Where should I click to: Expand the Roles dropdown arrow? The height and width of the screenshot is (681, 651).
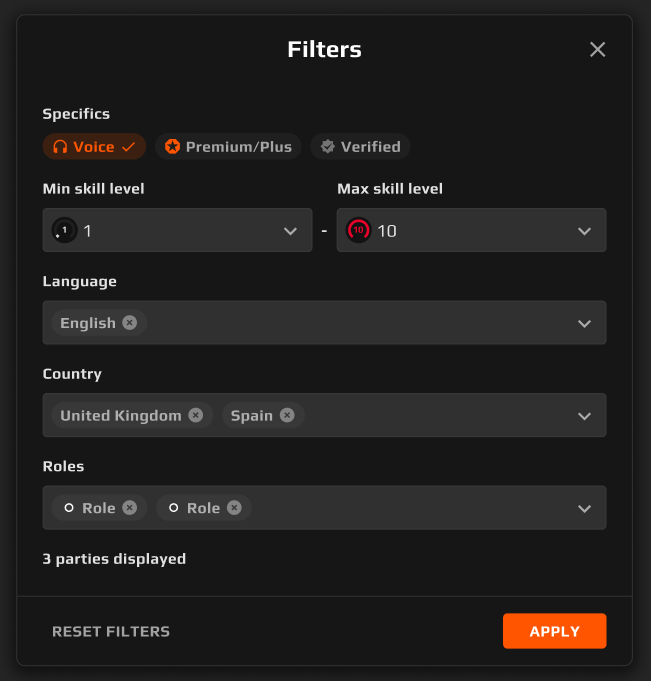pos(585,509)
